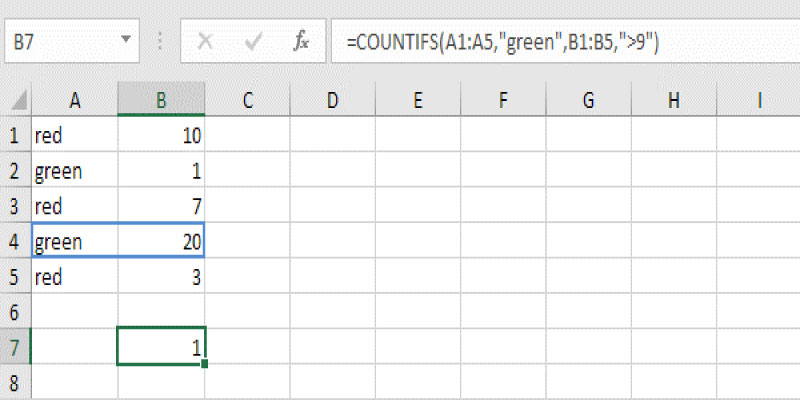
Task: Select column G header
Action: [588, 100]
